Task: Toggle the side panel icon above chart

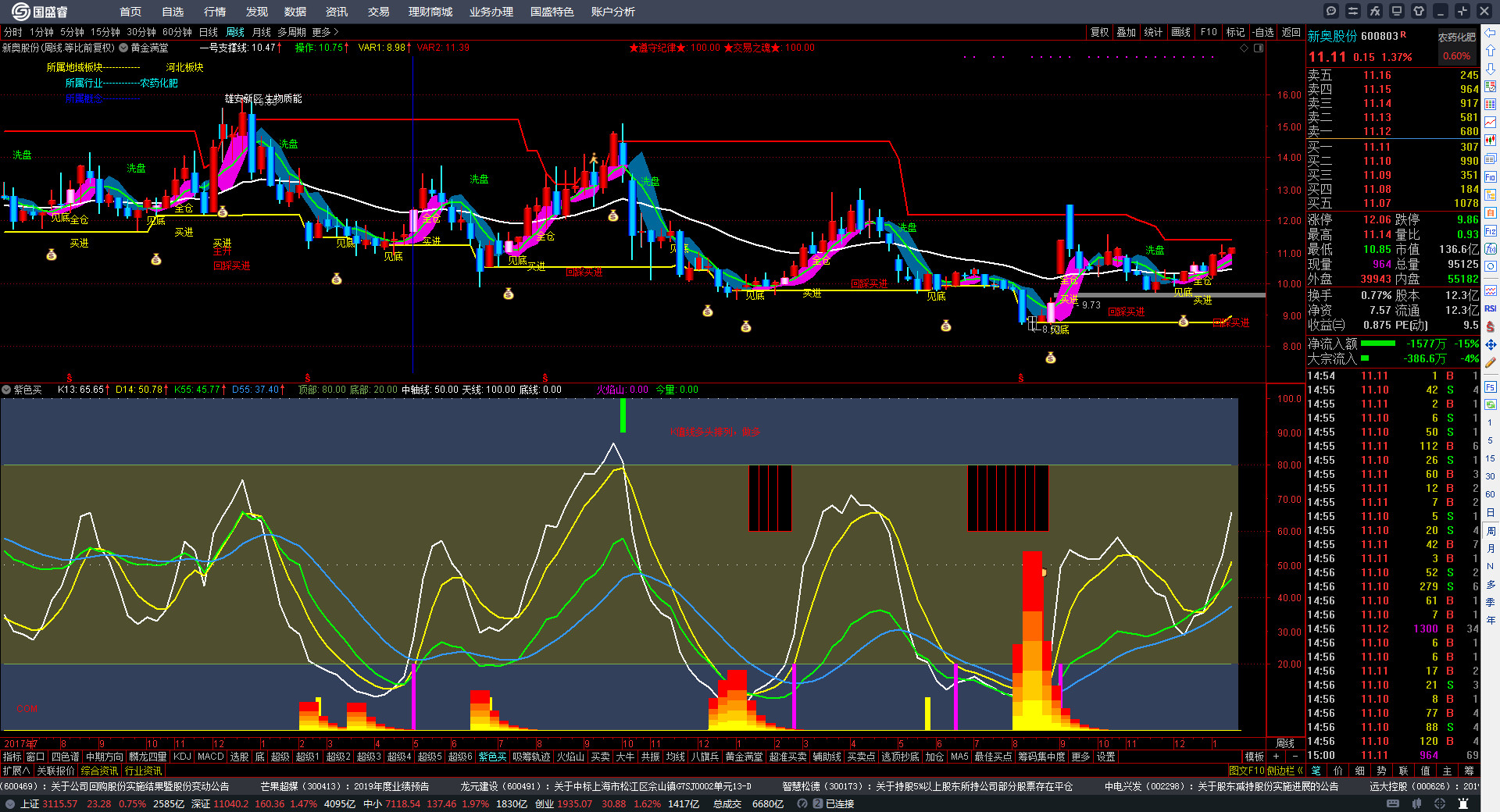Action: click(1259, 48)
